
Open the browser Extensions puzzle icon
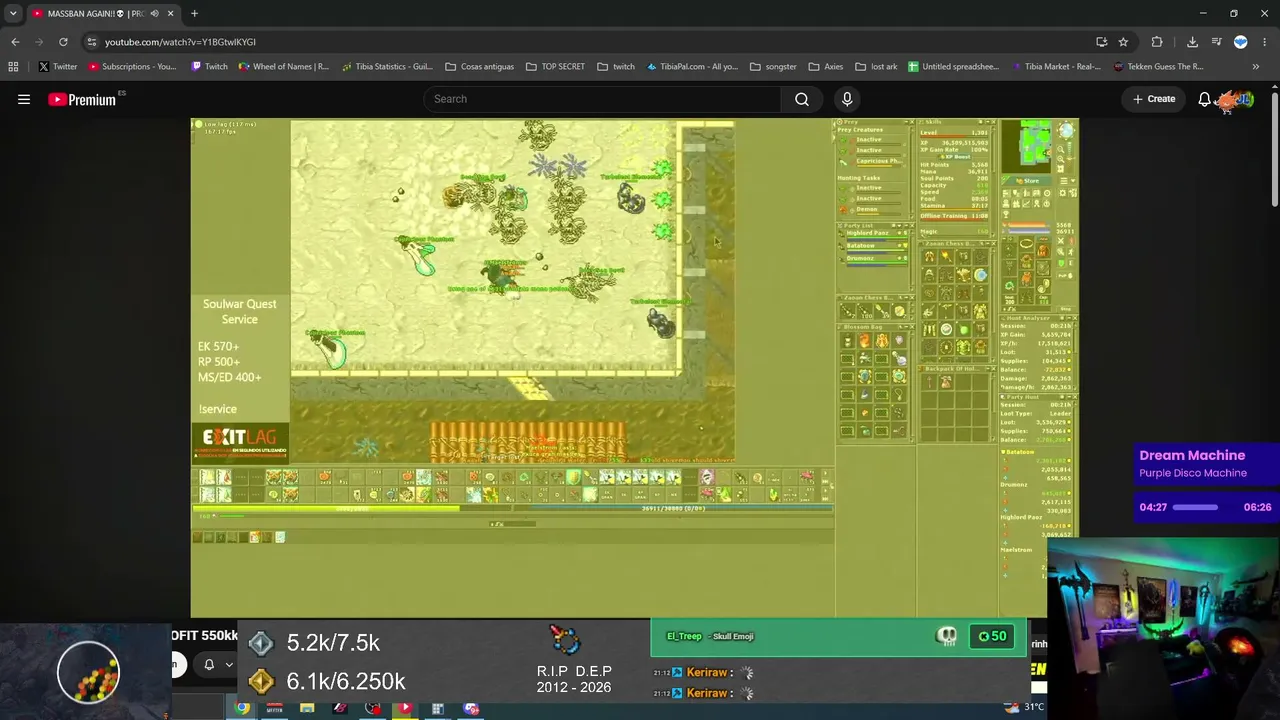[x=1157, y=42]
